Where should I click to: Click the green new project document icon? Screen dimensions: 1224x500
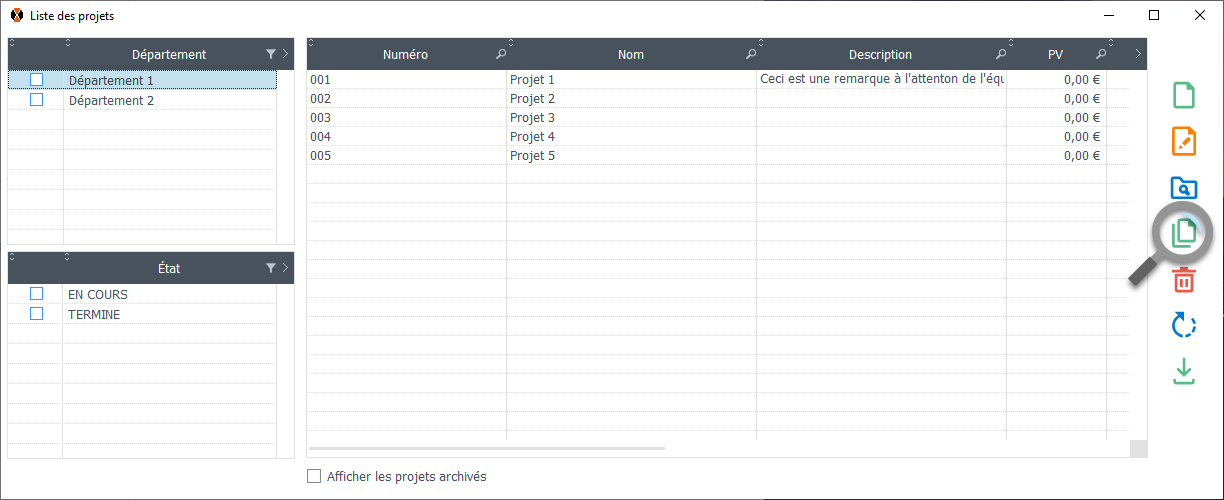click(1183, 96)
